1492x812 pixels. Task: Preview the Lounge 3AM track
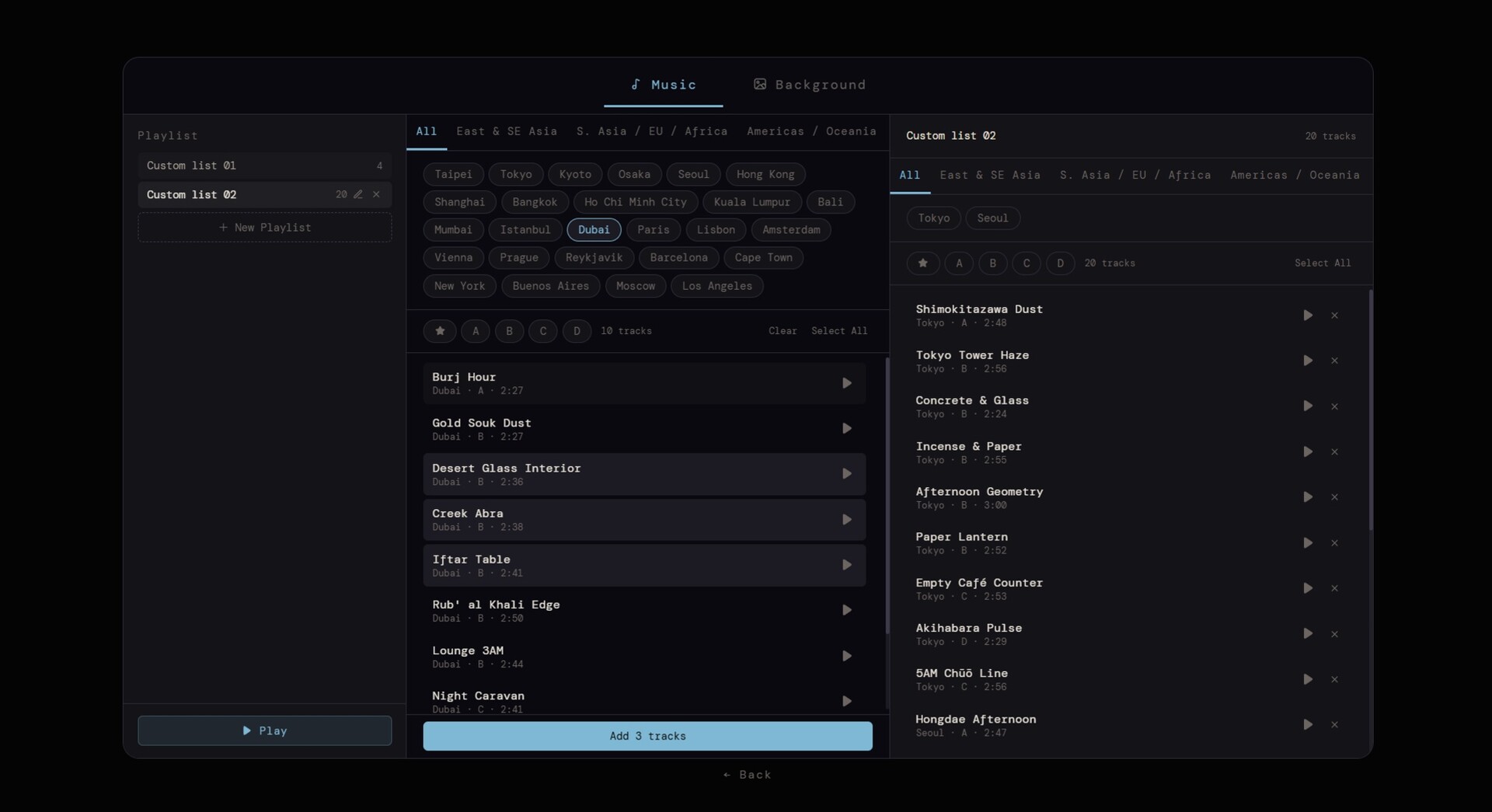(846, 656)
